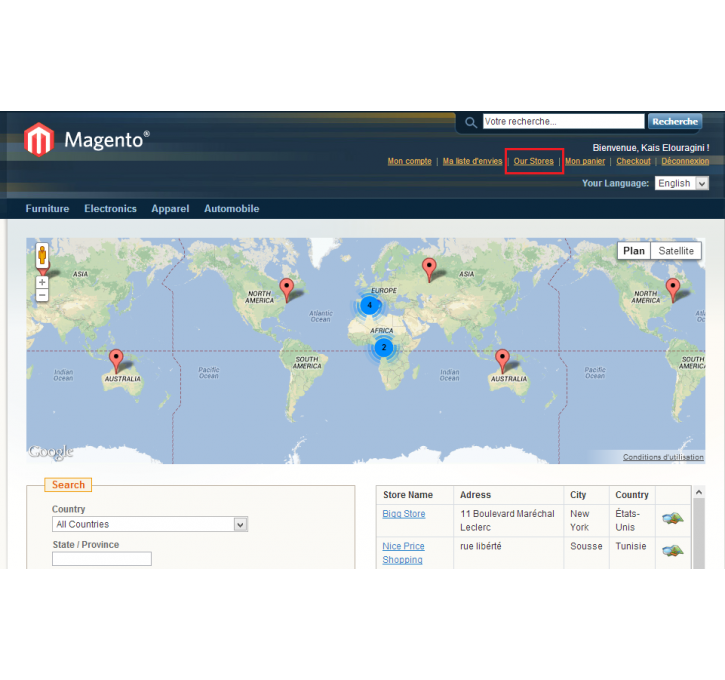The width and height of the screenshot is (725, 680).
Task: Click the Magento logo
Action: click(x=87, y=139)
